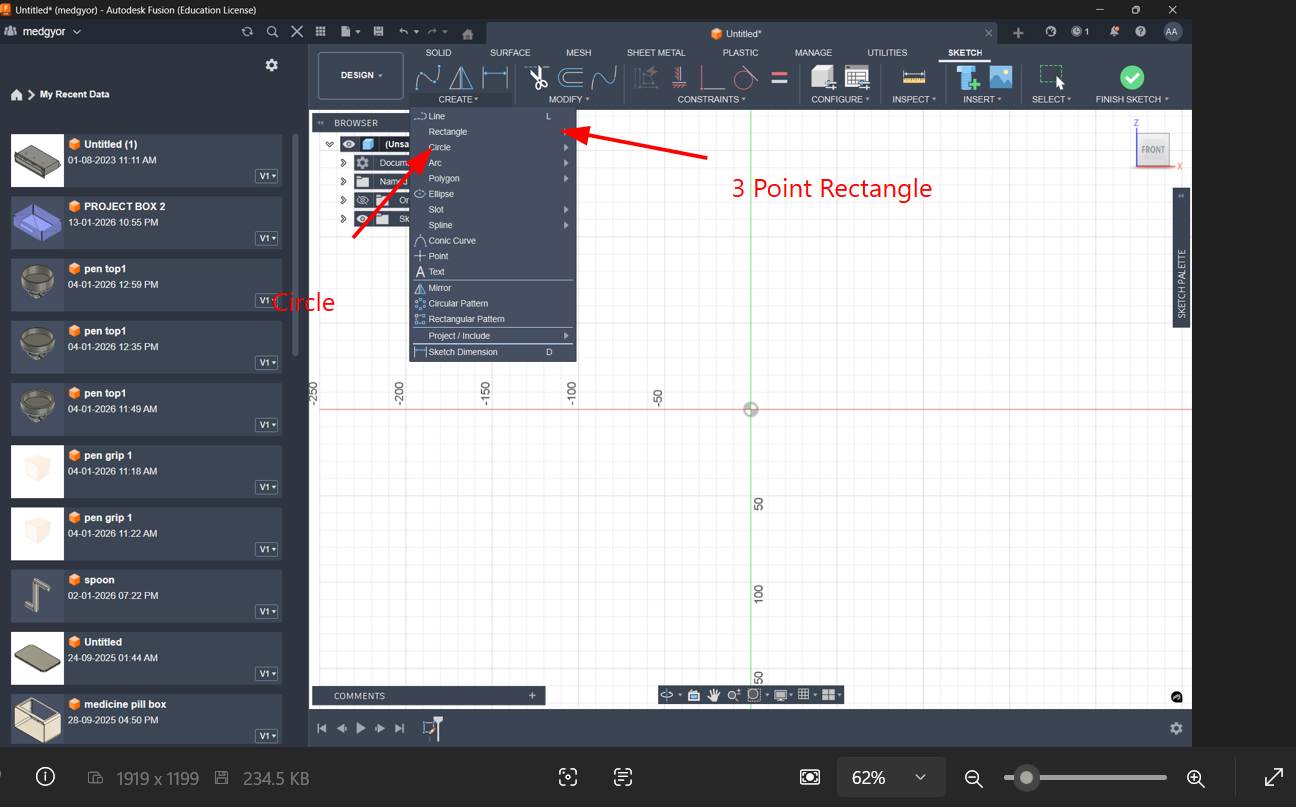Image resolution: width=1296 pixels, height=807 pixels.
Task: Expand Document Settings tree node
Action: click(x=343, y=163)
